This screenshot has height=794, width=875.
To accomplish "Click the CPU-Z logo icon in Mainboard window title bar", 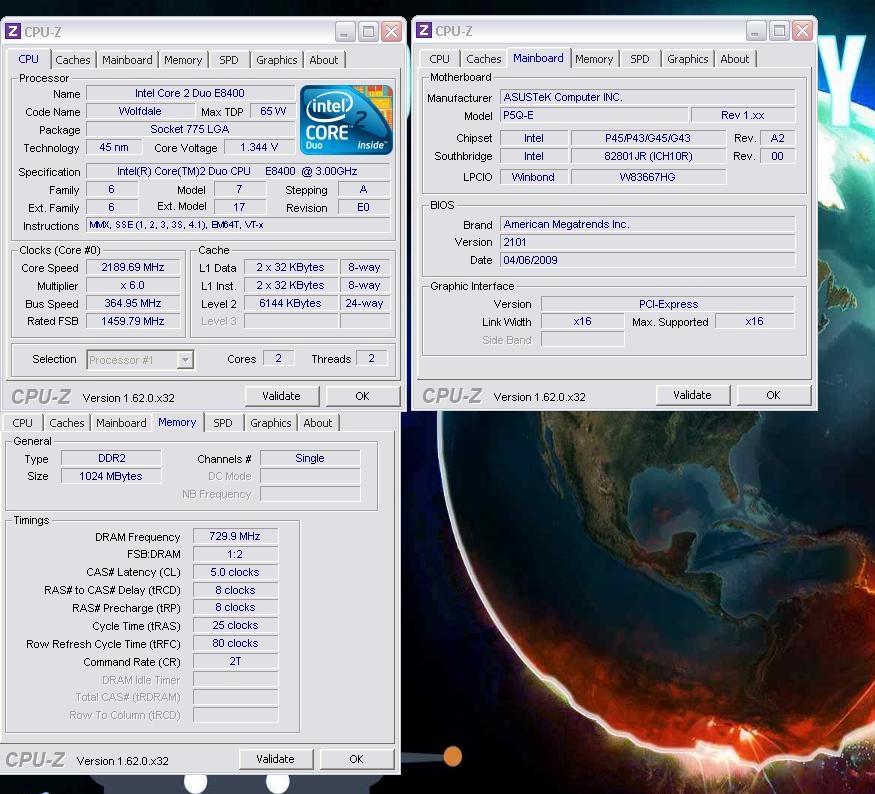I will tap(424, 30).
